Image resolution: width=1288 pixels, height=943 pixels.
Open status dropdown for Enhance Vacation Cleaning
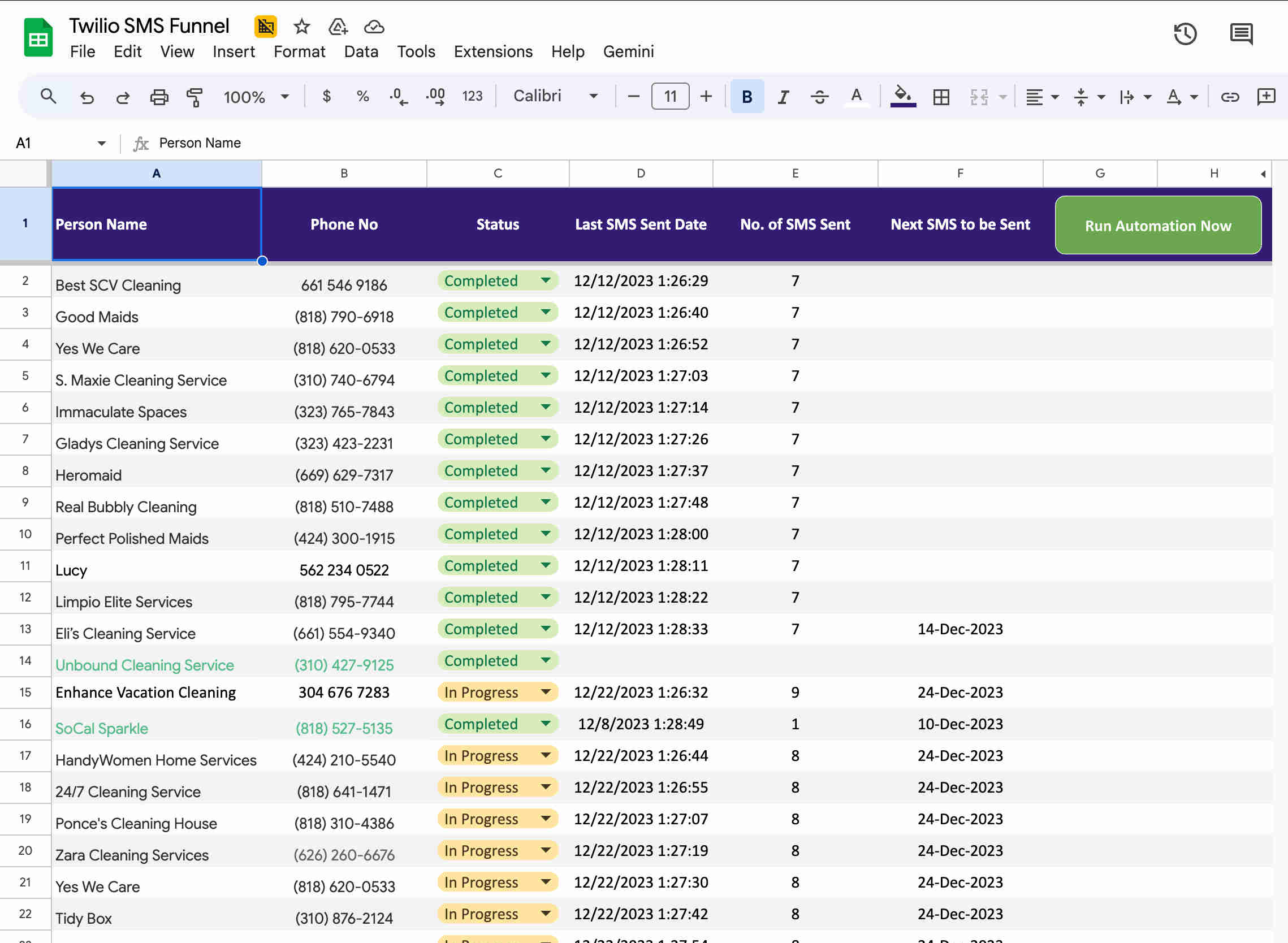(546, 692)
